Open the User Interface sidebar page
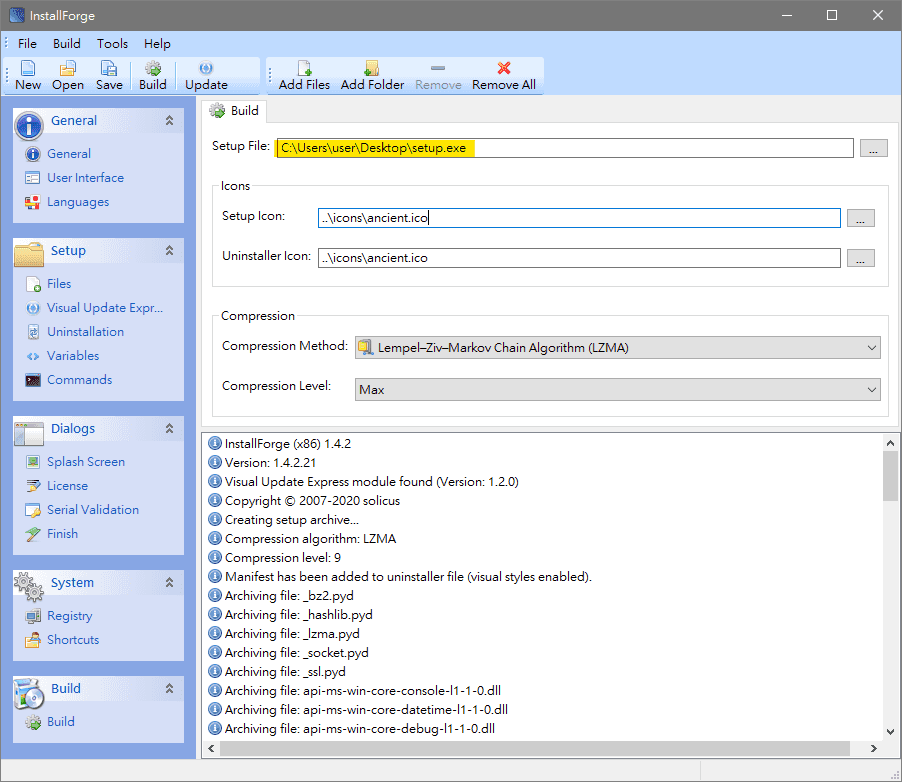 coord(85,178)
